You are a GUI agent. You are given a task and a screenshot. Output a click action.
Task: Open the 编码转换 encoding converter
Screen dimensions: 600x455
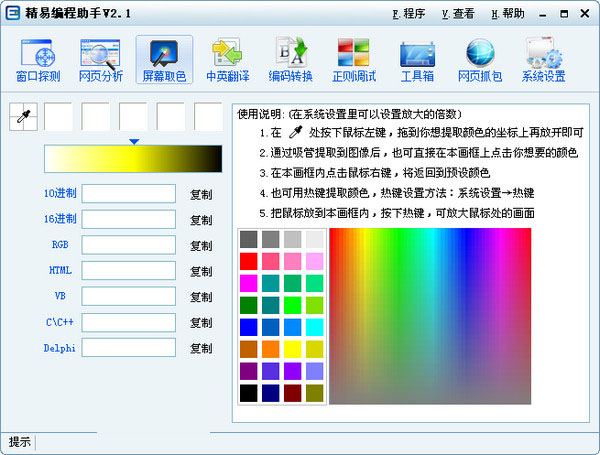point(290,59)
